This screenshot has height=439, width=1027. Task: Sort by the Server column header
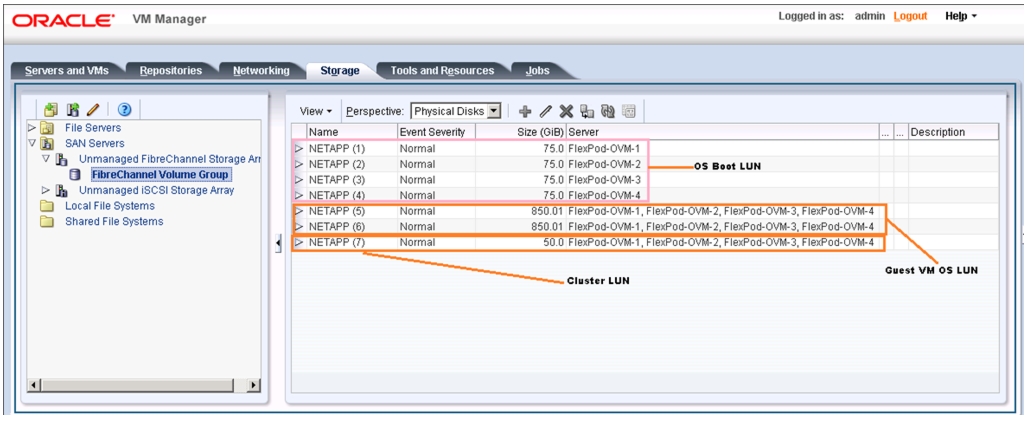(722, 132)
